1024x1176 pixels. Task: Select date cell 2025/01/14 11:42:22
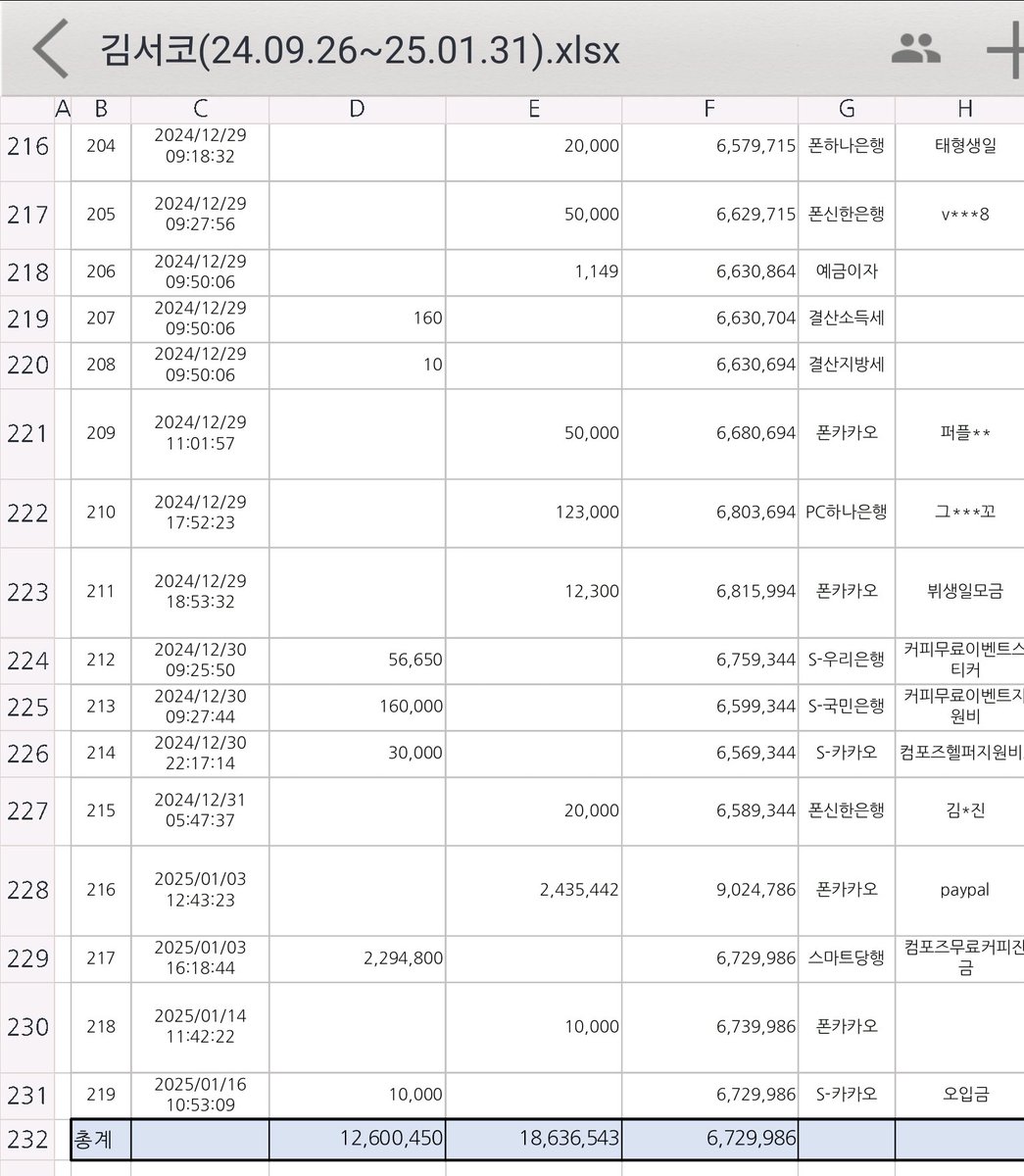tap(200, 1027)
